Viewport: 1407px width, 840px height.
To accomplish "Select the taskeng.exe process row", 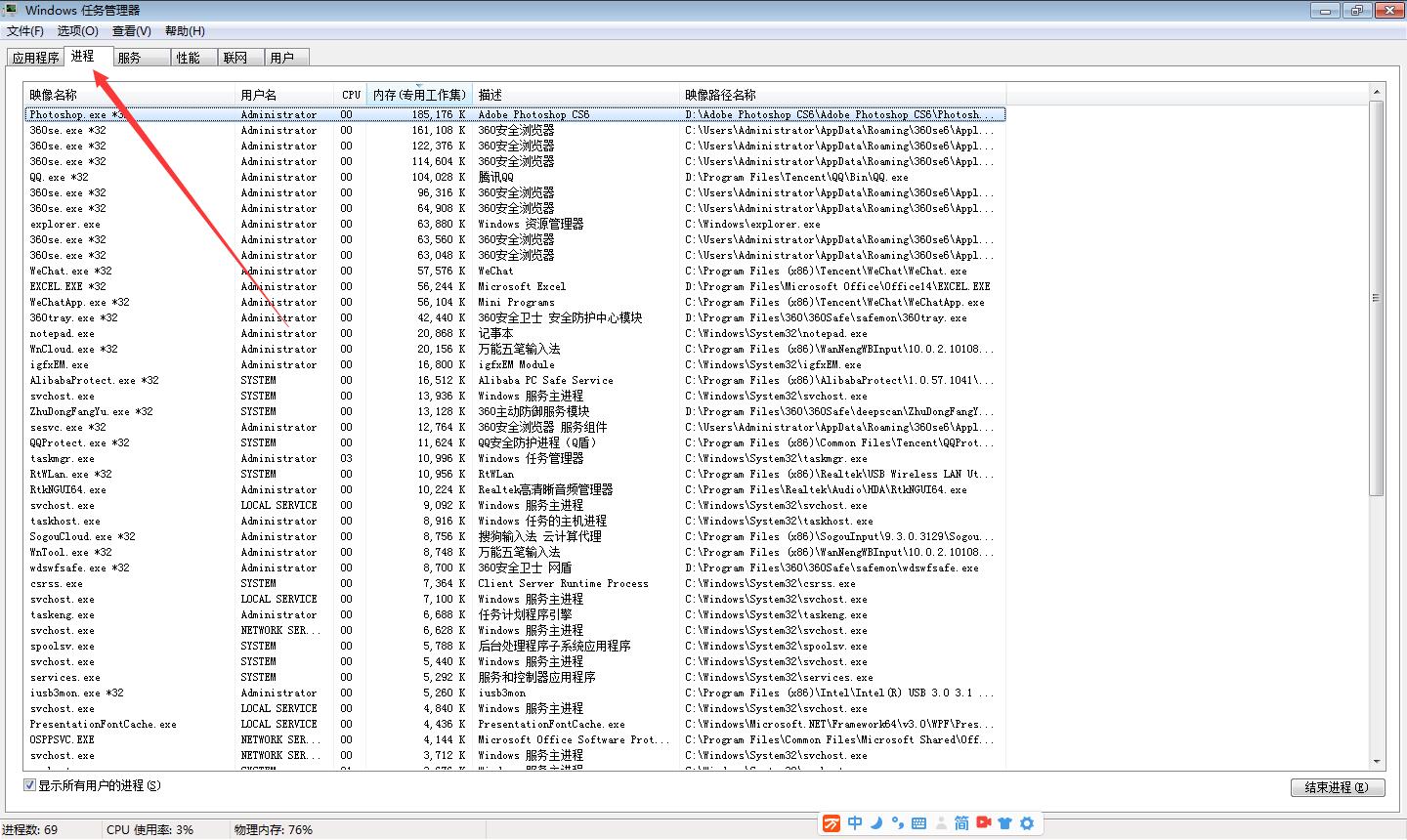I will coord(515,614).
